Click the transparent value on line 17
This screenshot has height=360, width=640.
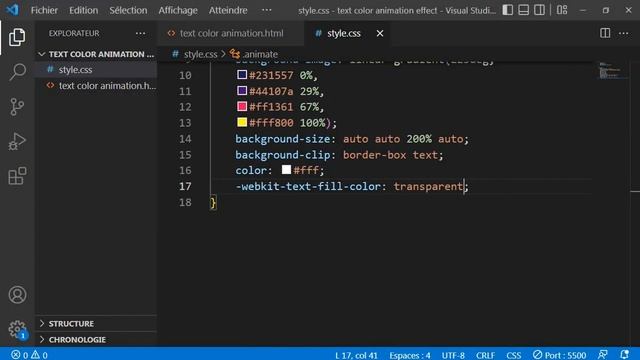428,187
